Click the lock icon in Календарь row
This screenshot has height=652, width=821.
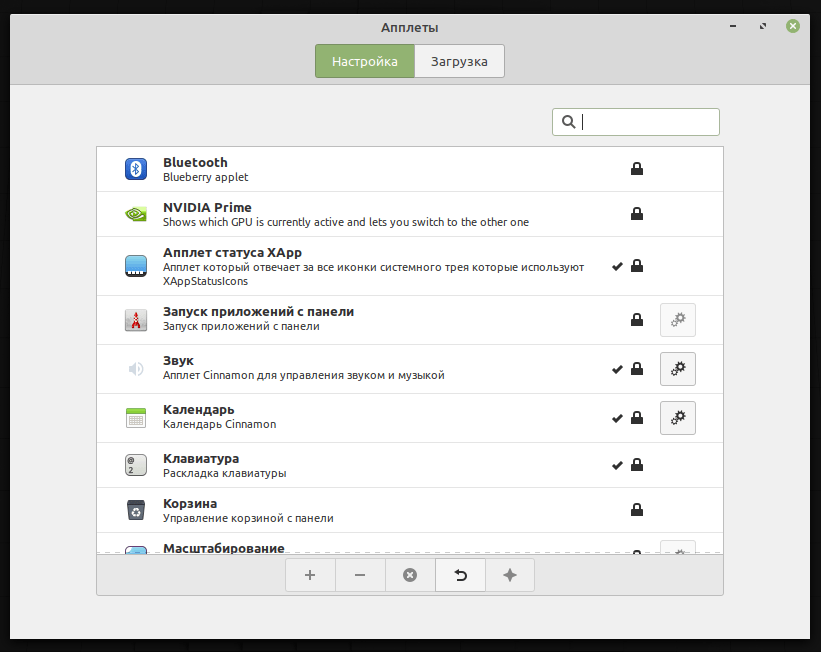tap(637, 417)
